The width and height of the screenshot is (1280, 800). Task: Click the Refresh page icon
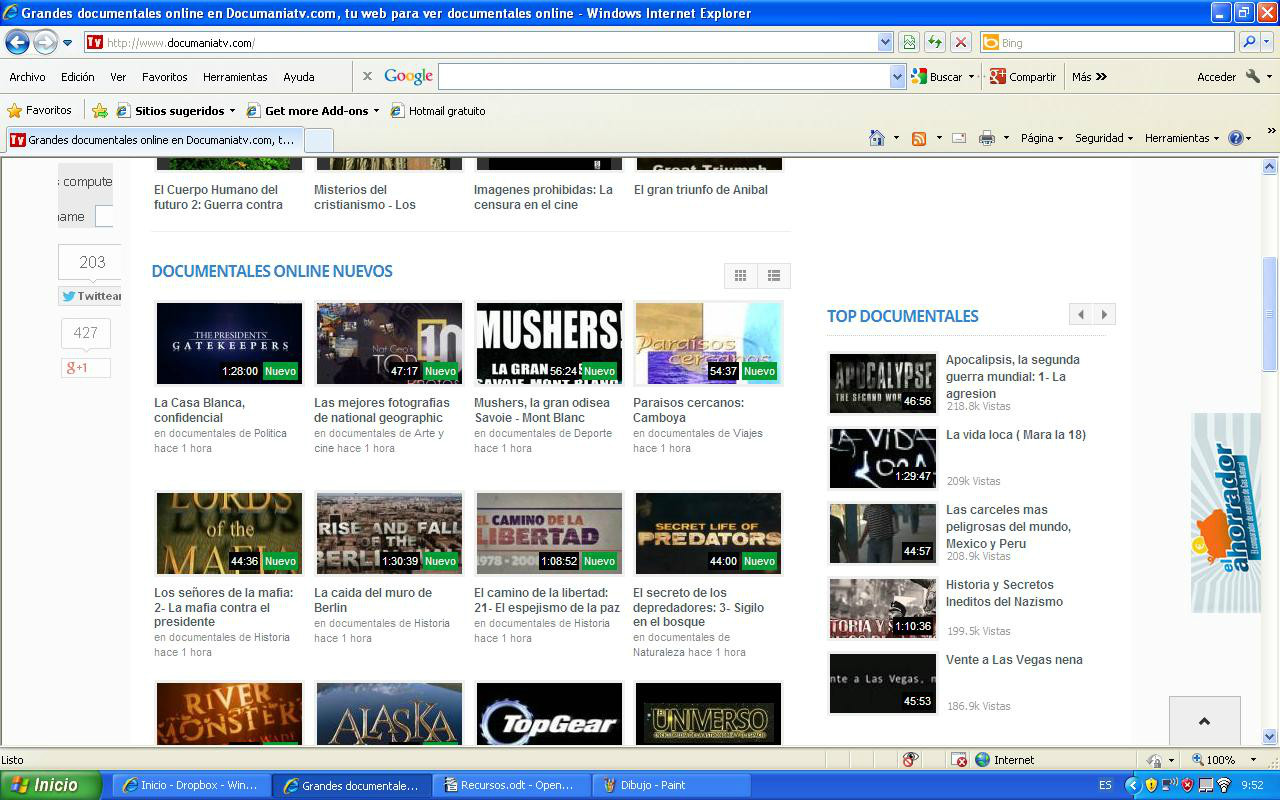934,42
